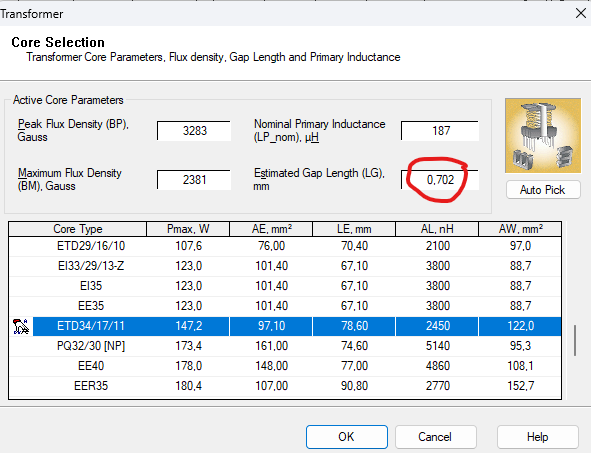This screenshot has height=453, width=591.
Task: Select the ETD34/17/11 core row
Action: pos(285,326)
